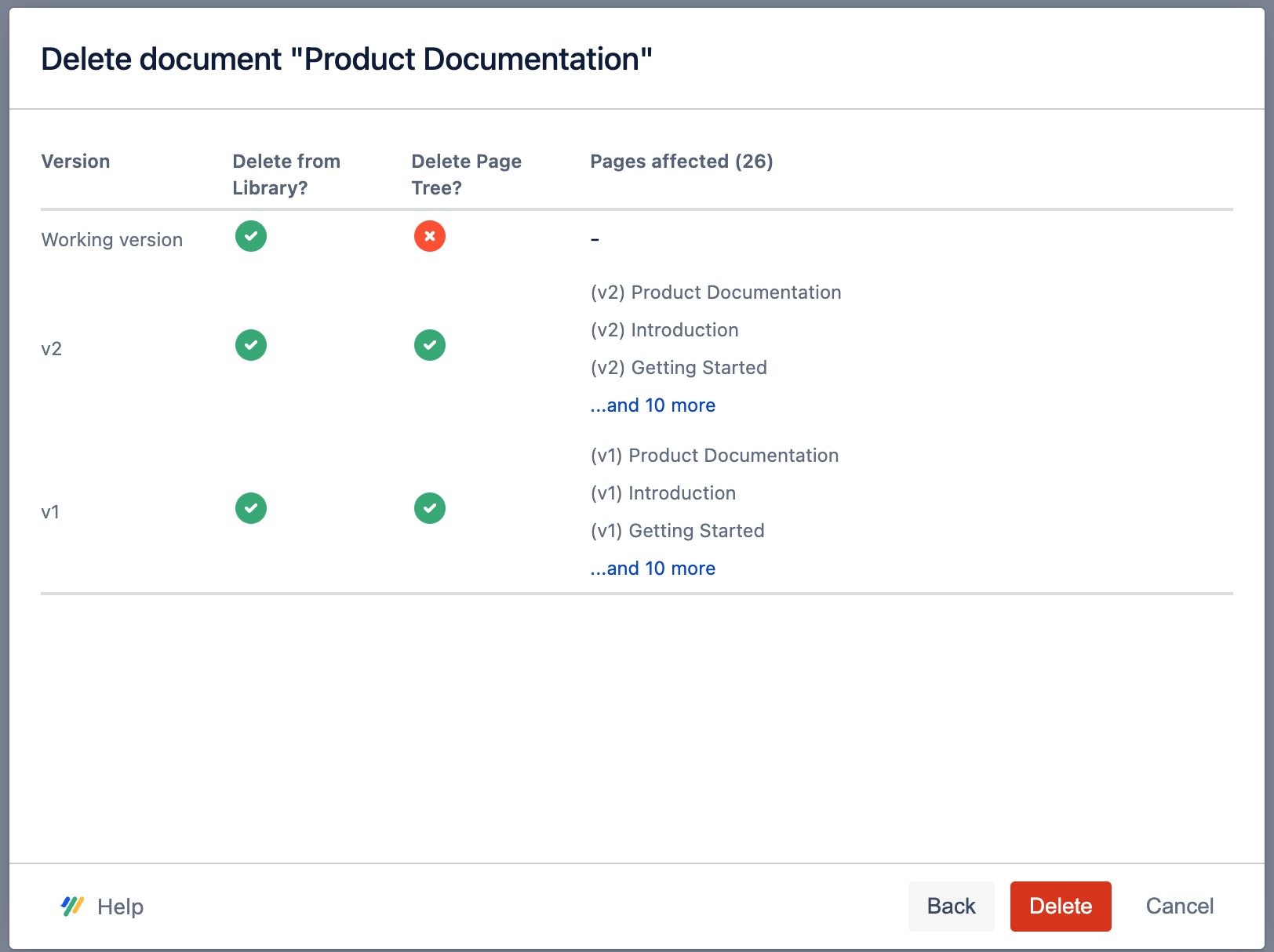Screen dimensions: 1274x952
Task: Click the red Delete button
Action: [x=1061, y=907]
